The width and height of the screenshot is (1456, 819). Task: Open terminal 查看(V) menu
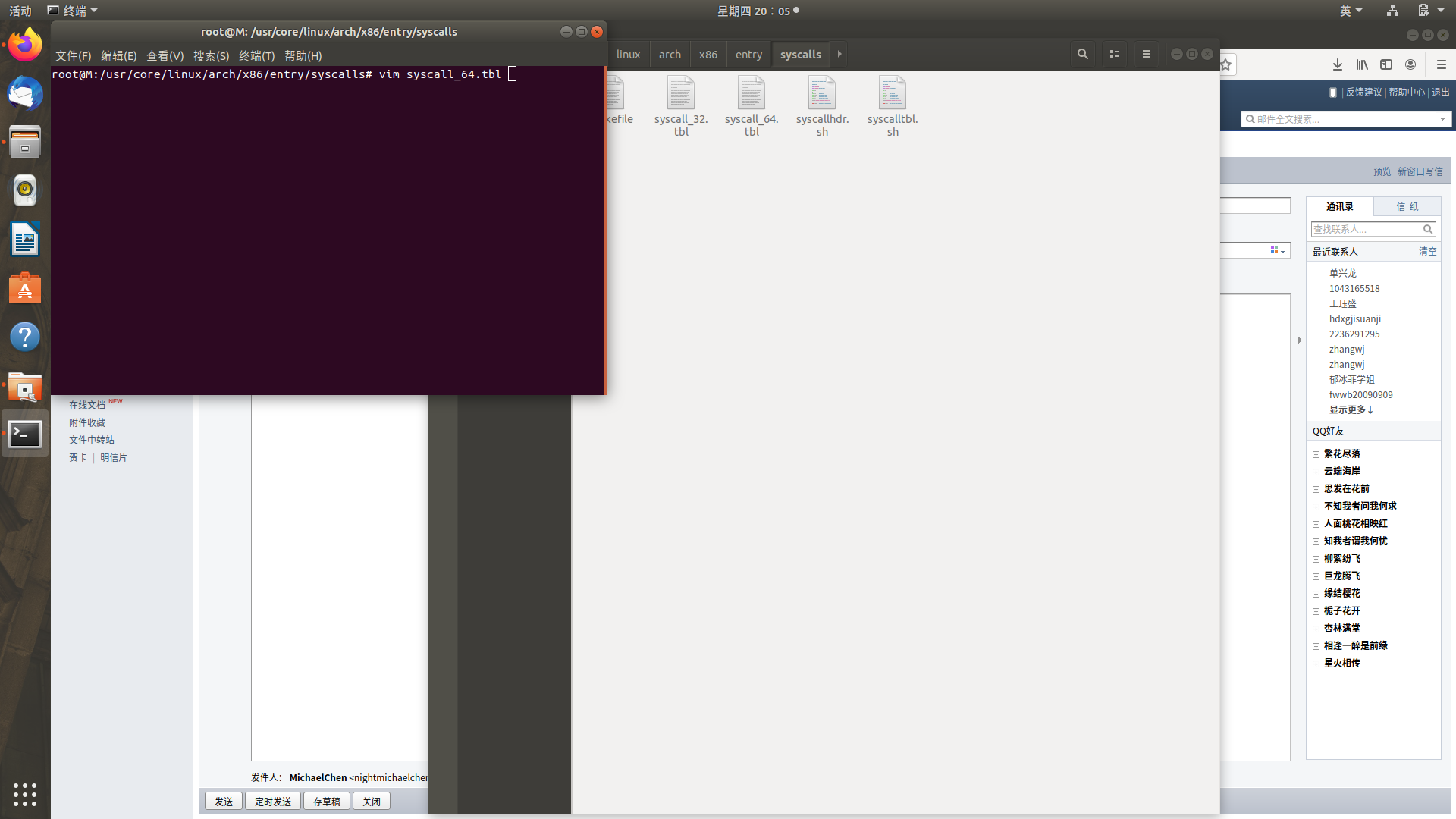tap(165, 56)
